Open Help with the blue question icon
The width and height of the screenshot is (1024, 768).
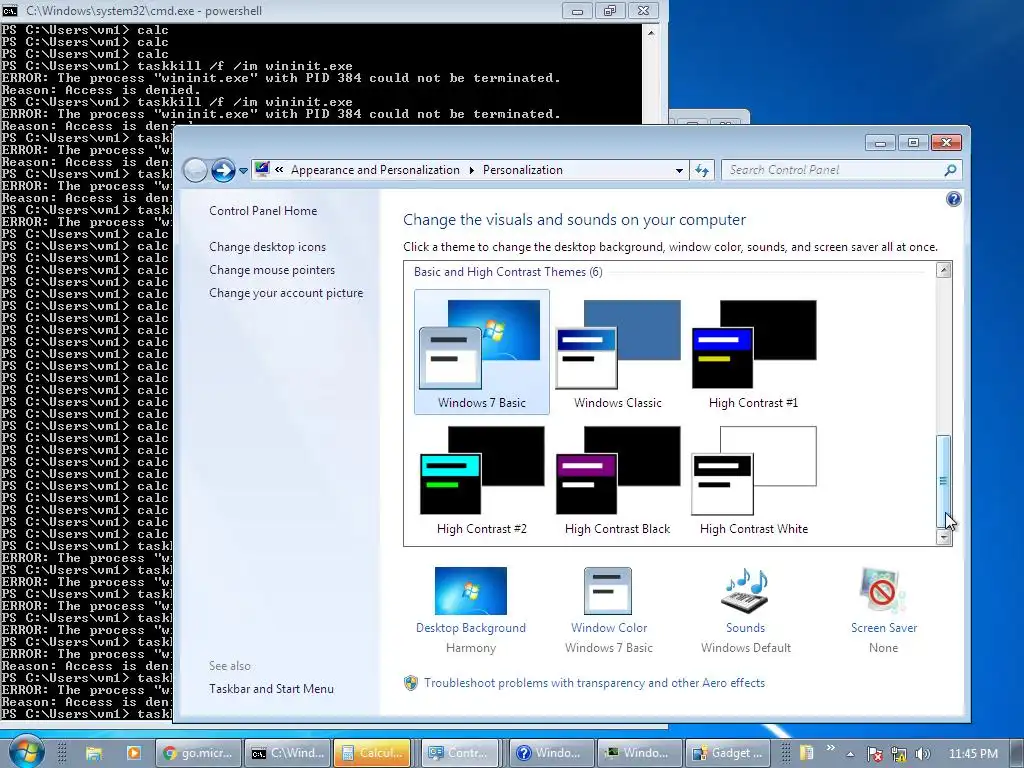coord(953,199)
